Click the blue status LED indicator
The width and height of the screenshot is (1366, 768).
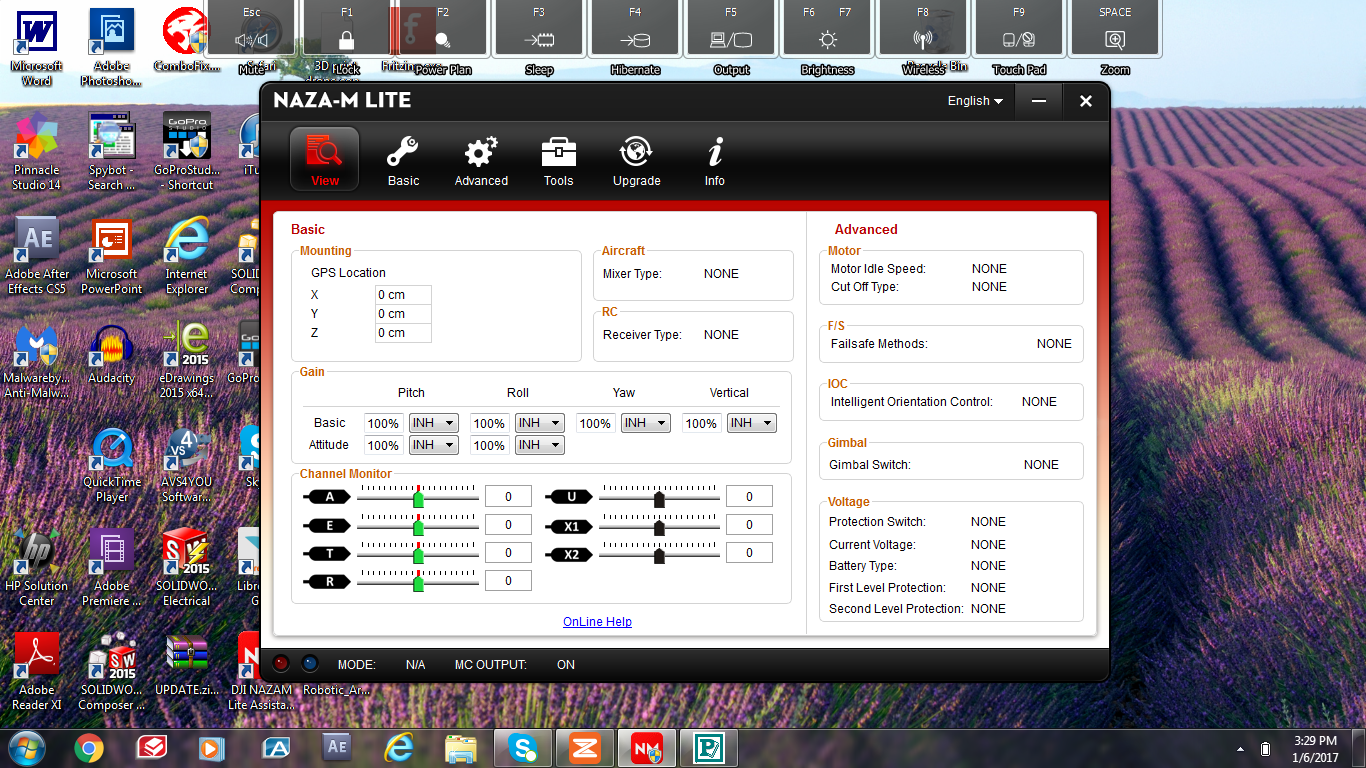[309, 663]
